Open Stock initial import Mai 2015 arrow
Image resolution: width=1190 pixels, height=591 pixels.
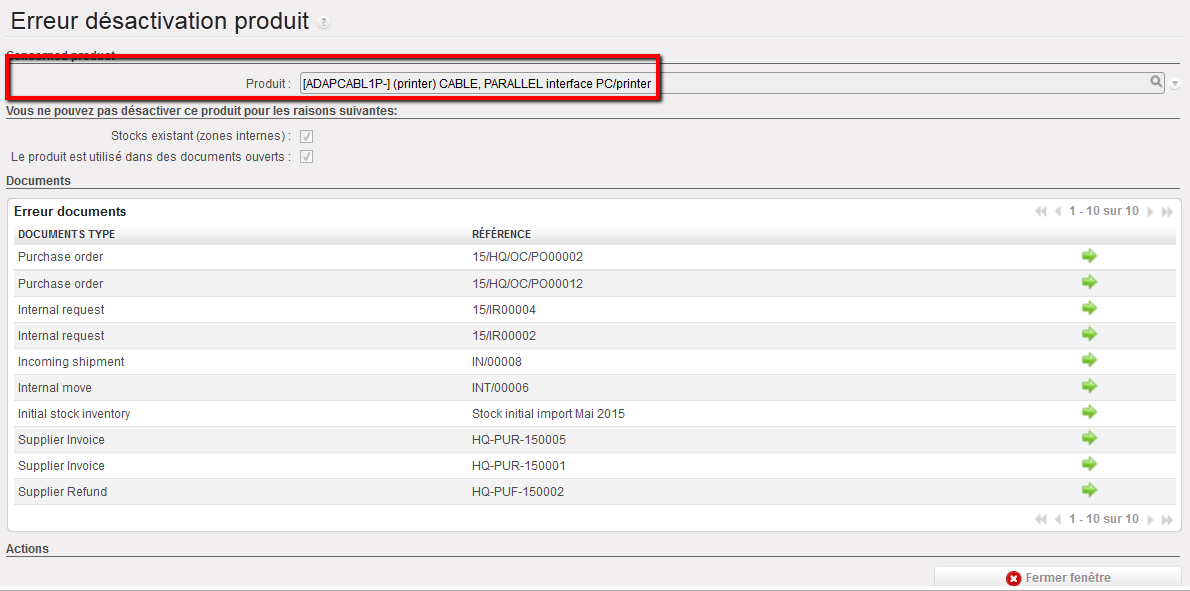pyautogui.click(x=1089, y=413)
